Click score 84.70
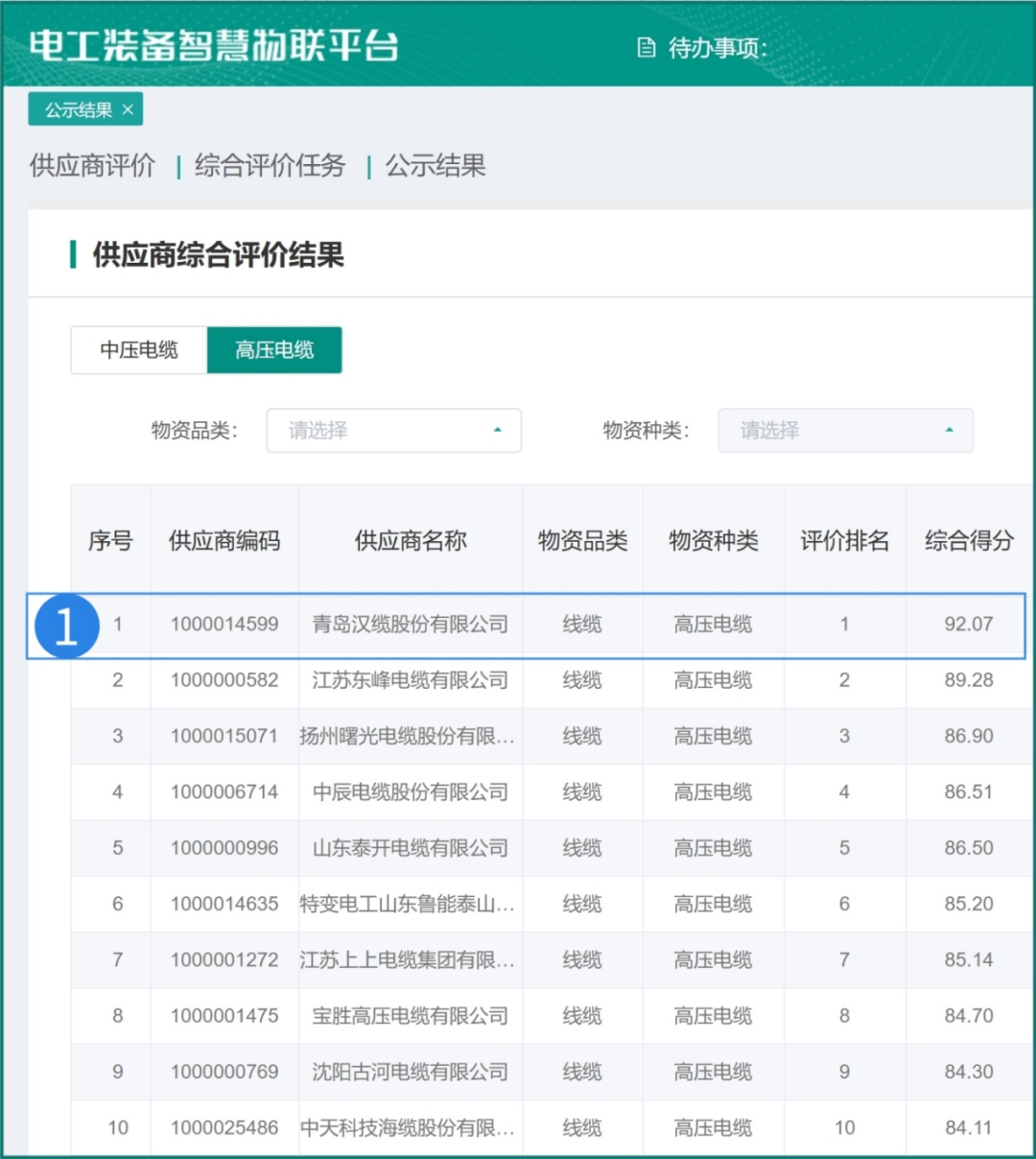Screen dimensions: 1036x1159 pyautogui.click(x=969, y=1016)
